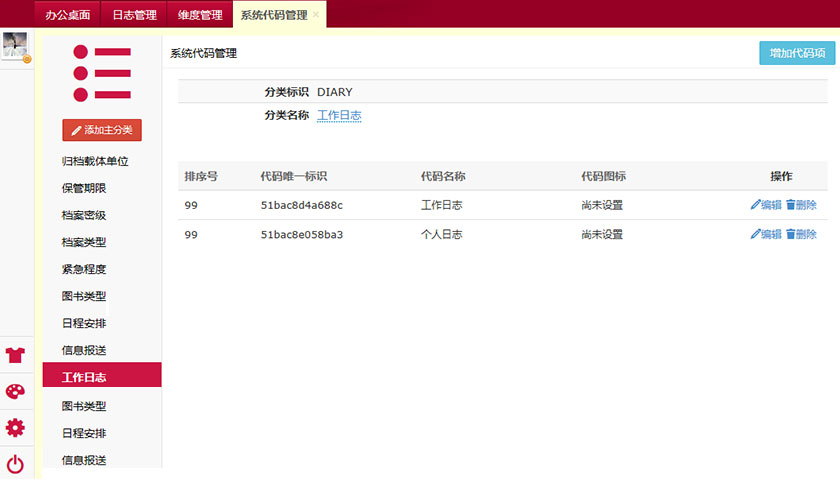Viewport: 840px width, 480px height.
Task: Switch to 维度管理 tab
Action: pyautogui.click(x=200, y=14)
